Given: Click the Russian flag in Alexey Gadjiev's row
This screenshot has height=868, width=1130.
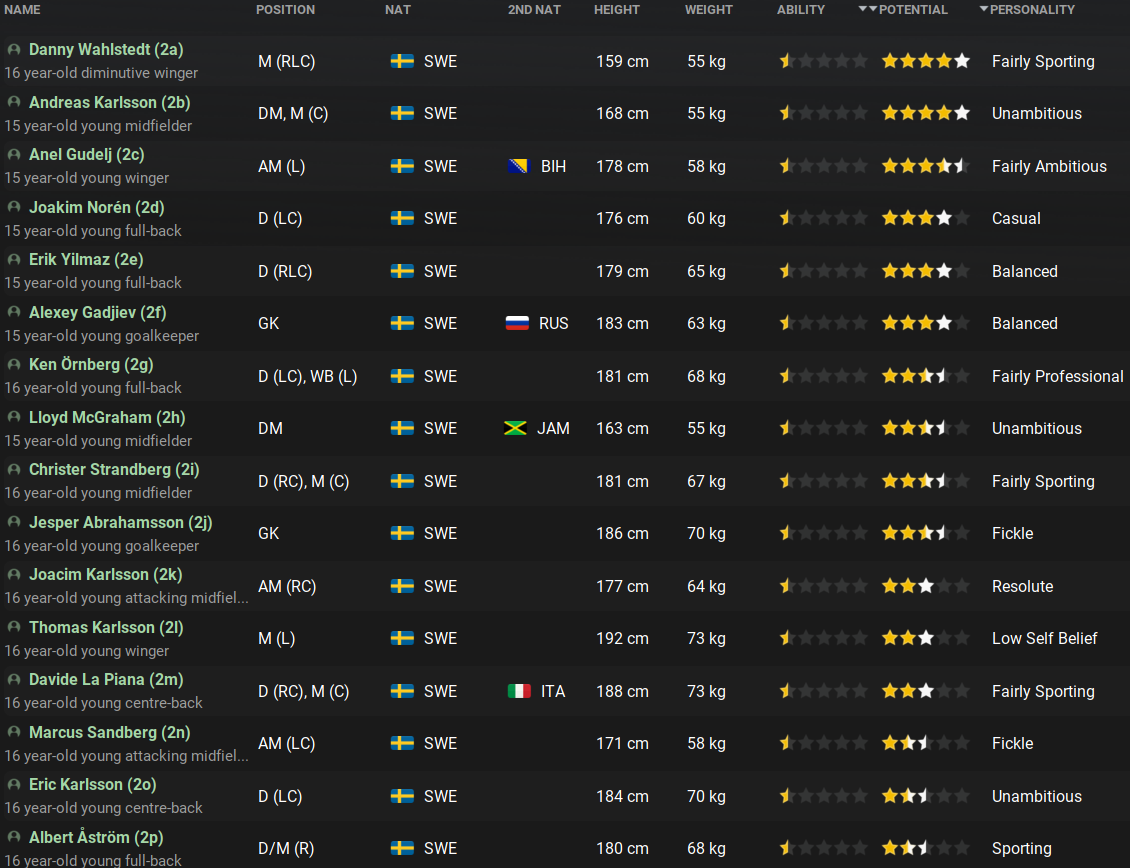Looking at the screenshot, I should [517, 324].
